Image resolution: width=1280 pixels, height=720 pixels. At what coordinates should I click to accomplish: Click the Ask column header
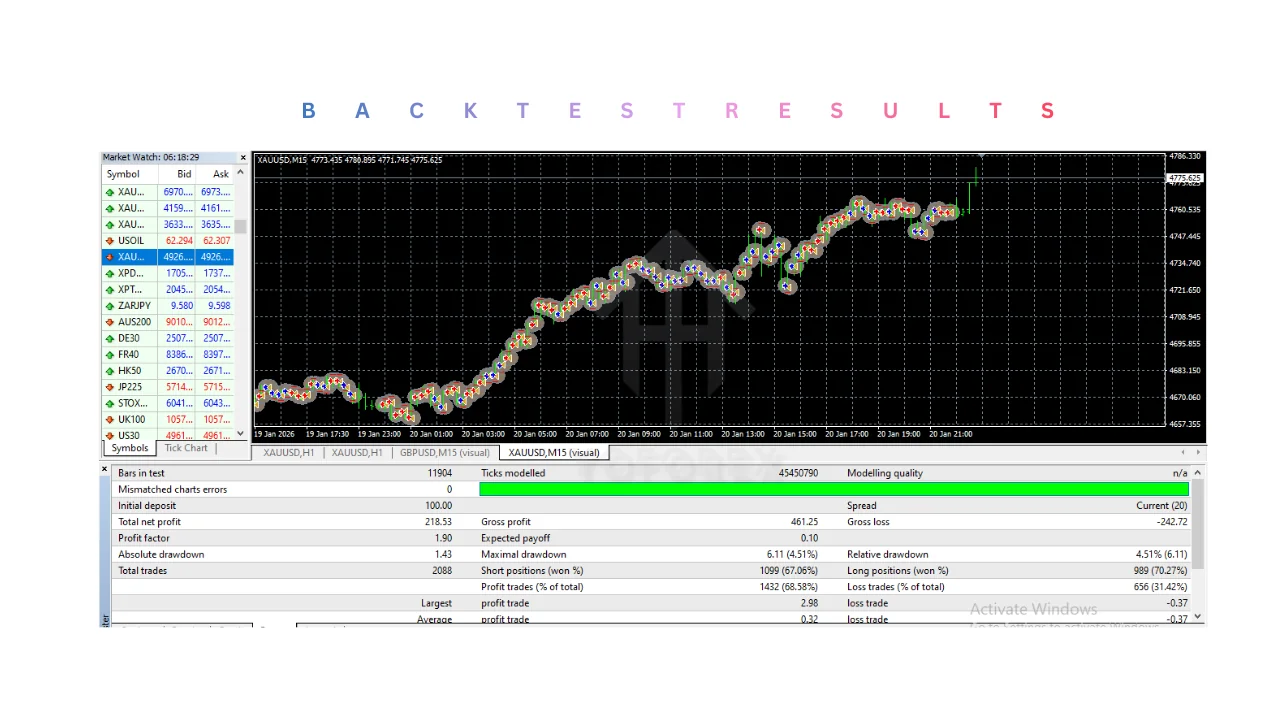coord(221,174)
